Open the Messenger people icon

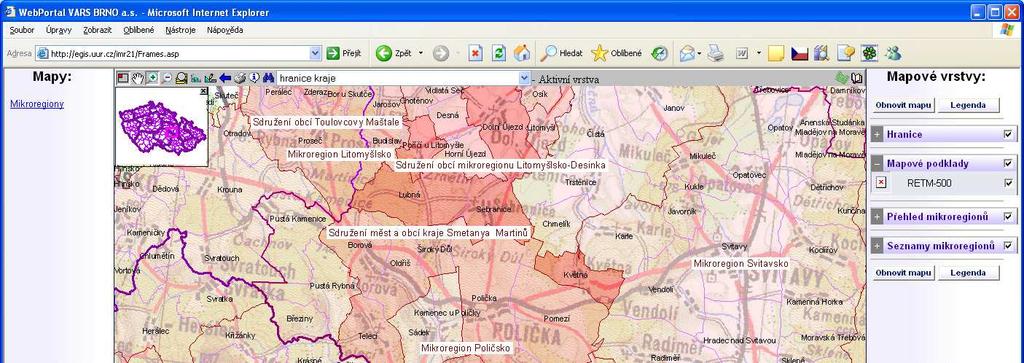(893, 54)
